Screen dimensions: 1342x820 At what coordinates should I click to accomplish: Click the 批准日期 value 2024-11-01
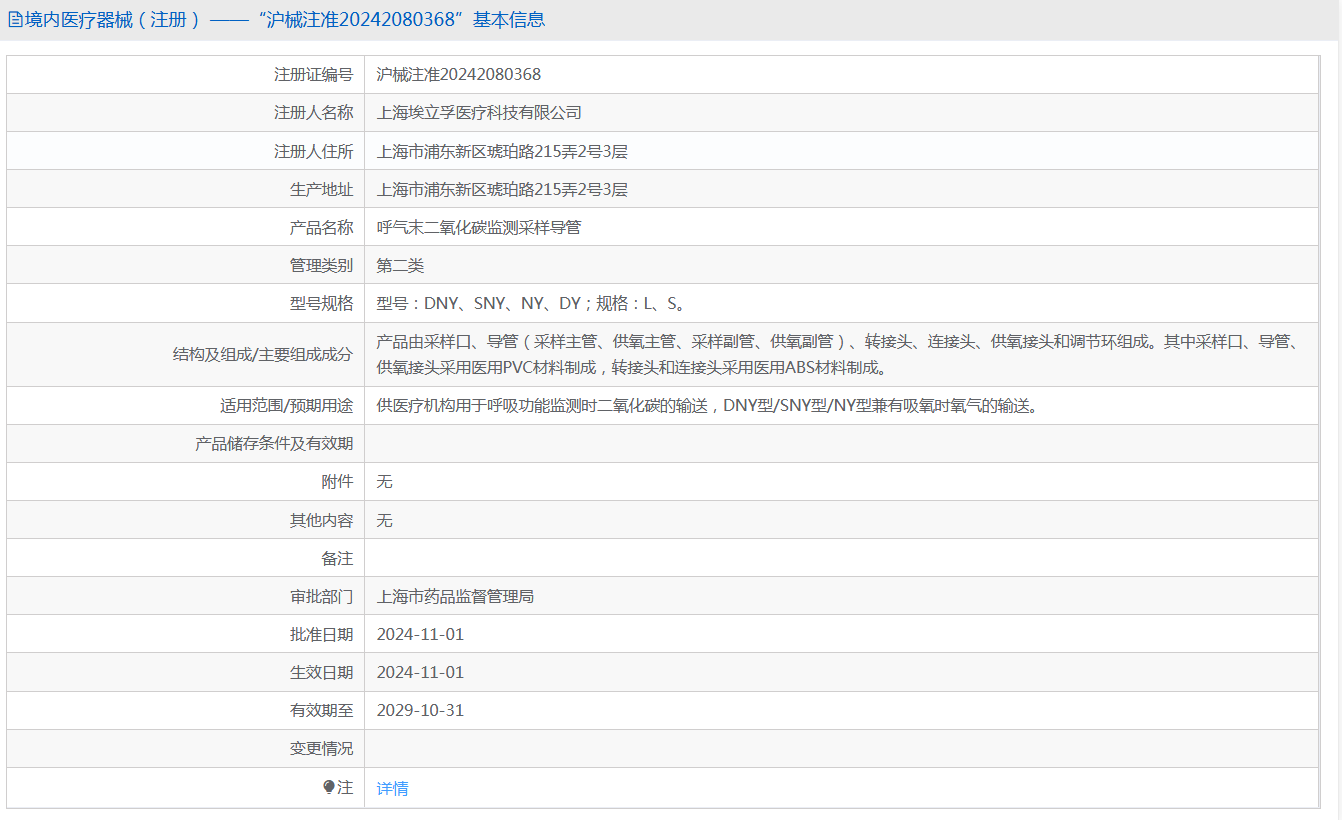pos(420,635)
